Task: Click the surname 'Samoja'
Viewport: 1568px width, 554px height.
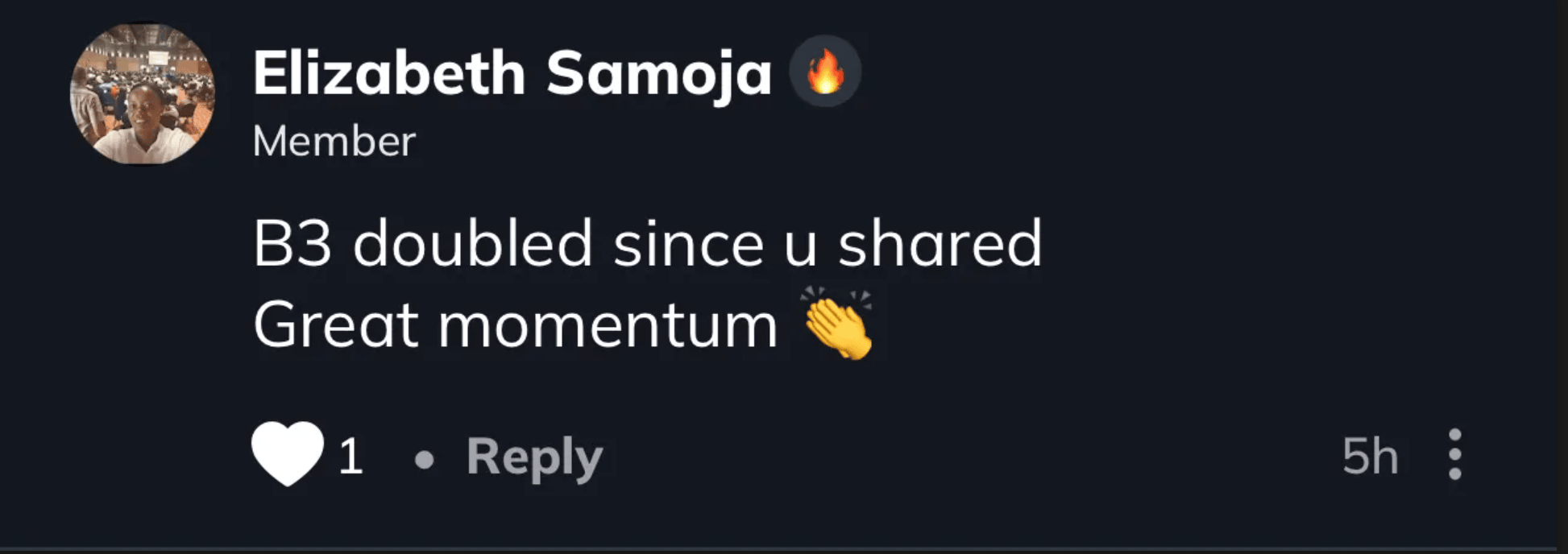Action: pyautogui.click(x=658, y=73)
